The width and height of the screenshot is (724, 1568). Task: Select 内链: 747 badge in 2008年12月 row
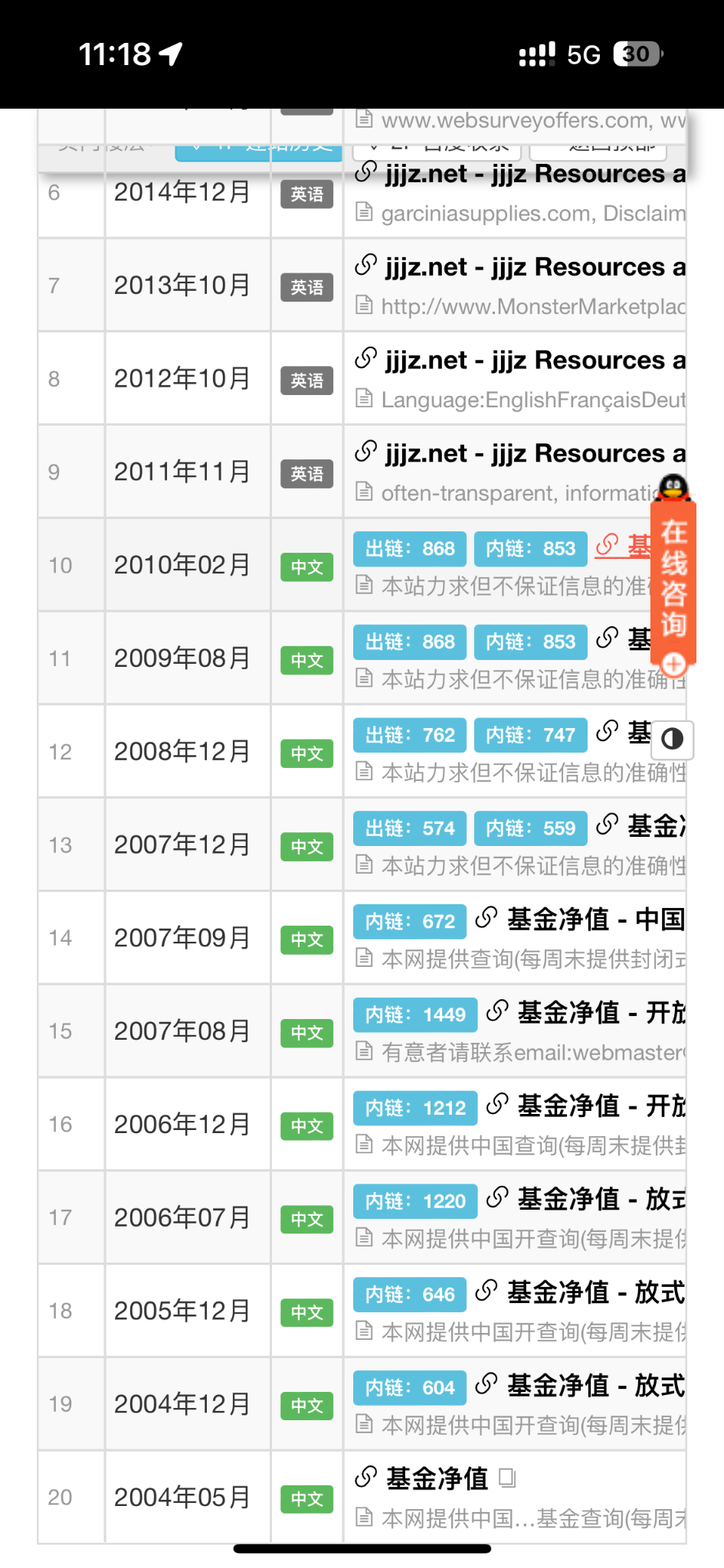pos(530,735)
